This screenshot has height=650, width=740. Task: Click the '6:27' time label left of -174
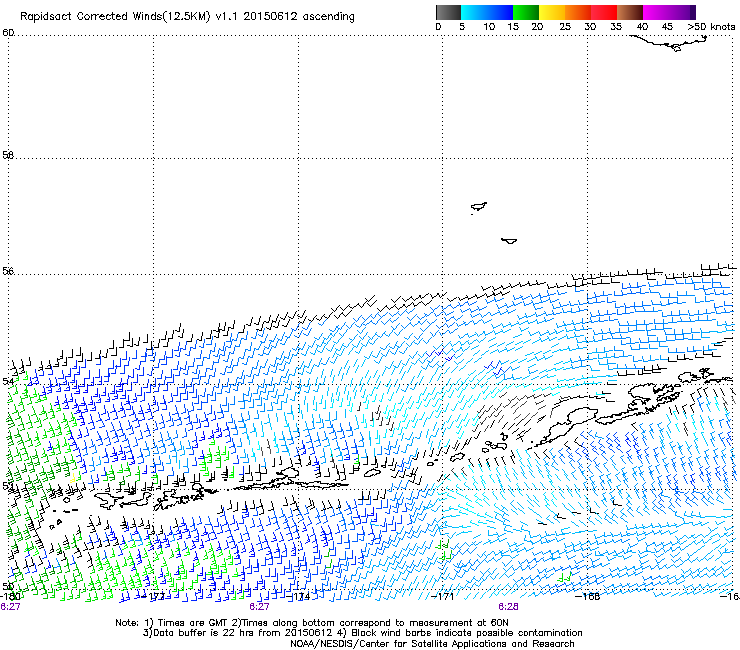(x=259, y=607)
